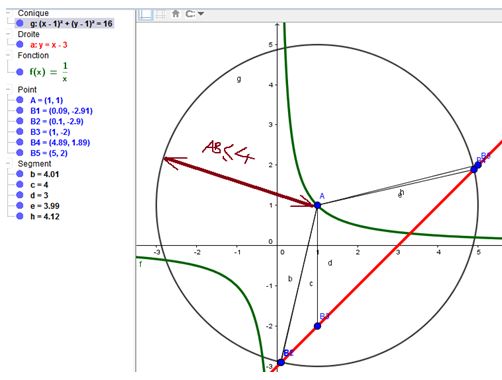
Task: Select entry B3 = (1, -2)
Action: 50,132
